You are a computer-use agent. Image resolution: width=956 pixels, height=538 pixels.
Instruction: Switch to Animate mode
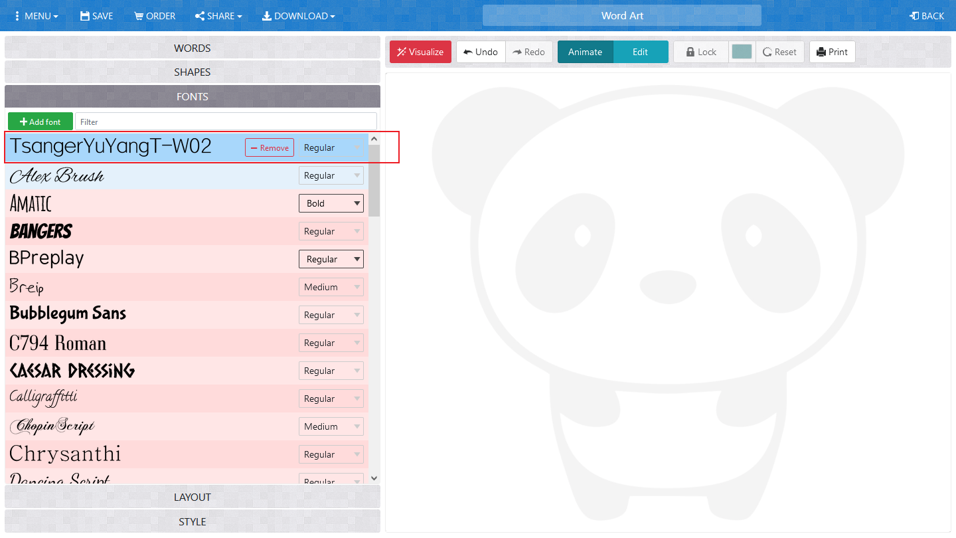tap(585, 52)
